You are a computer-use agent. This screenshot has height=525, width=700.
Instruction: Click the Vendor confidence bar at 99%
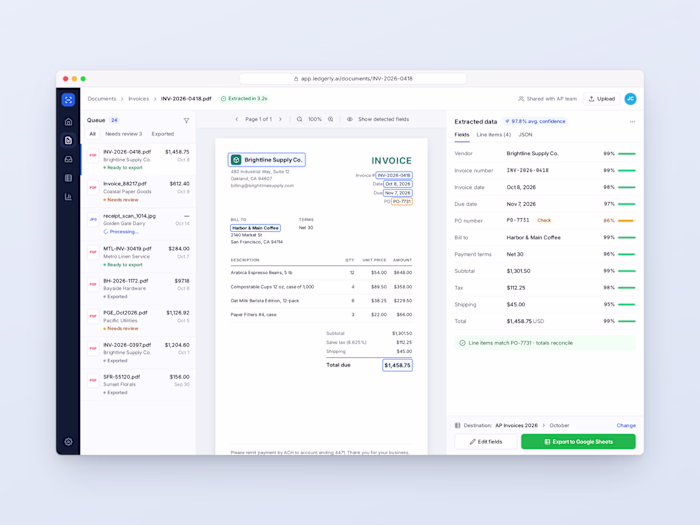tap(627, 154)
